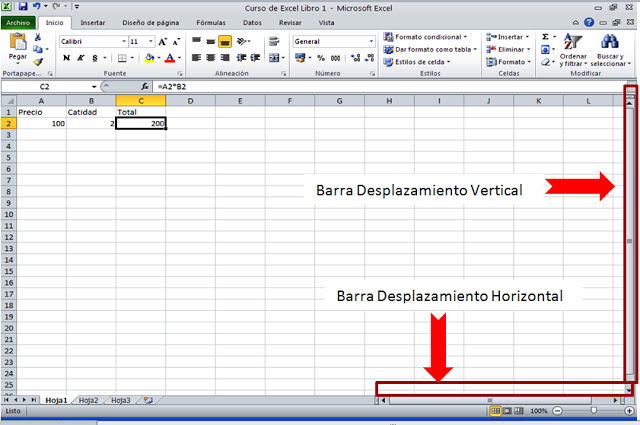Screen dimensions: 640x425
Task: Toggle the middle vertical align button
Action: tap(211, 41)
